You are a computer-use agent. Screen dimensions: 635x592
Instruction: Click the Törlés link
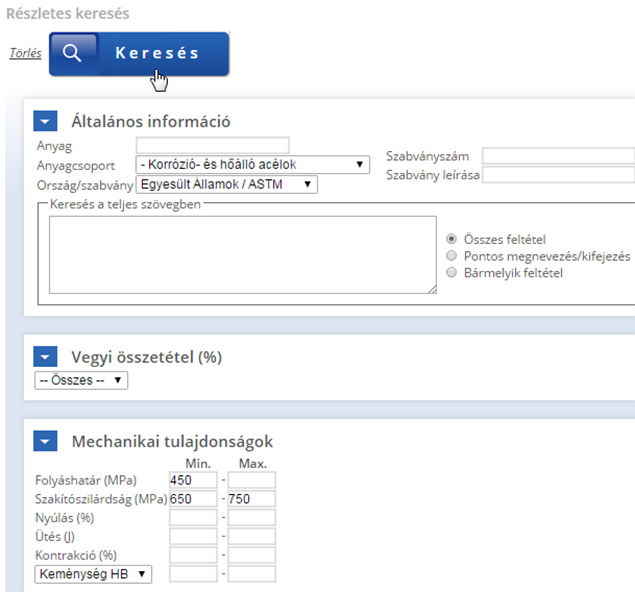coord(26,53)
